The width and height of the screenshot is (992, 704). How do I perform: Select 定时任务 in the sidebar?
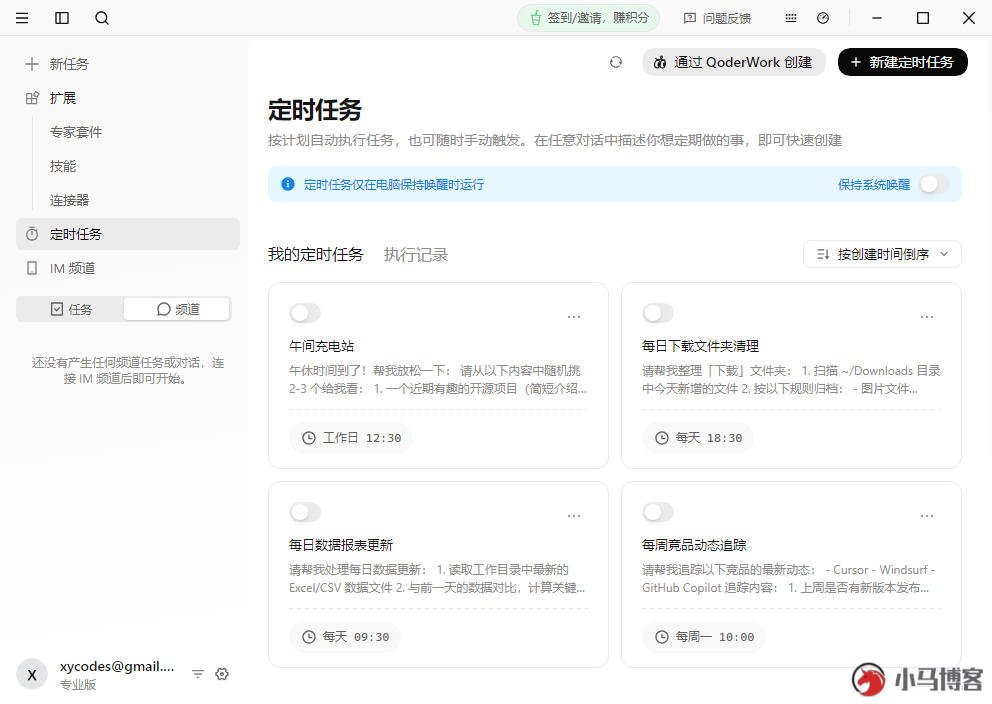pos(128,234)
